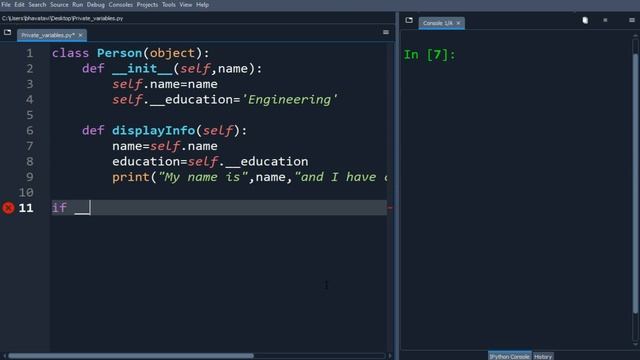Open the Source menu
640x360 pixels.
[59, 5]
